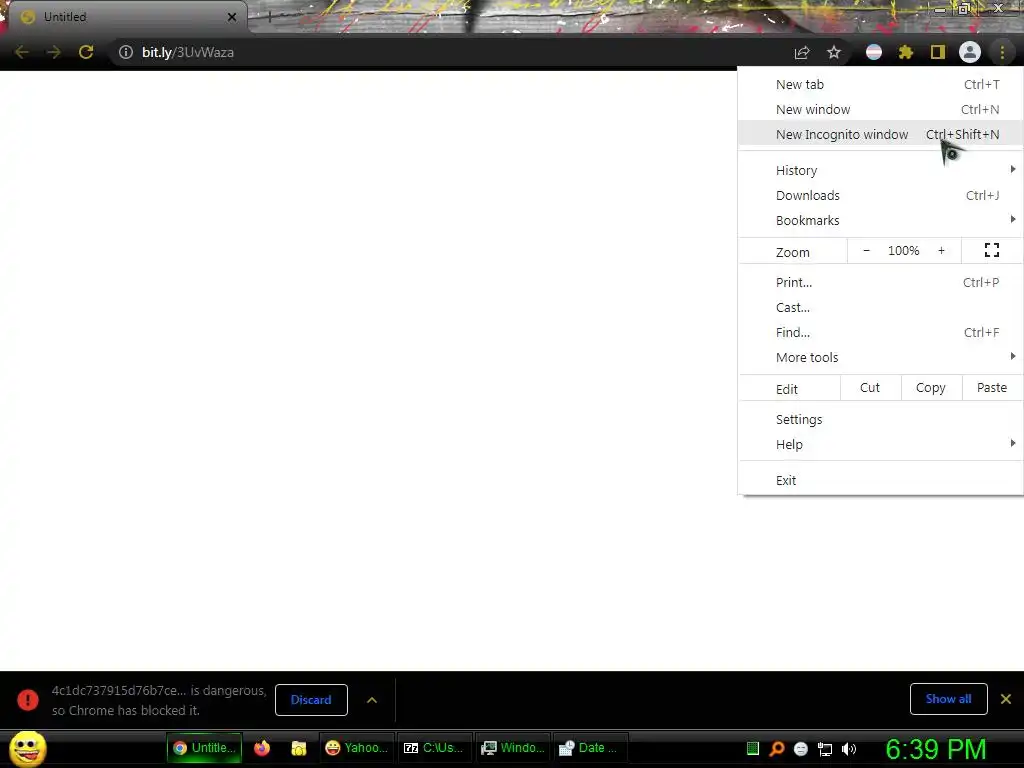Close the three-dot Chrome menu button
1024x768 pixels.
[x=1002, y=52]
